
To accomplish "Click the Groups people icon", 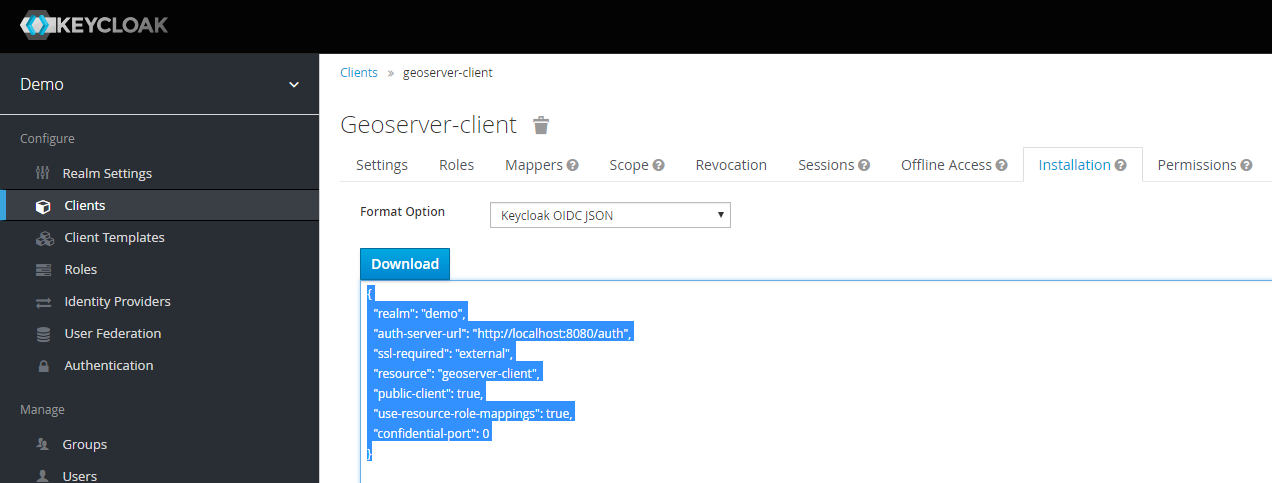I will (42, 444).
